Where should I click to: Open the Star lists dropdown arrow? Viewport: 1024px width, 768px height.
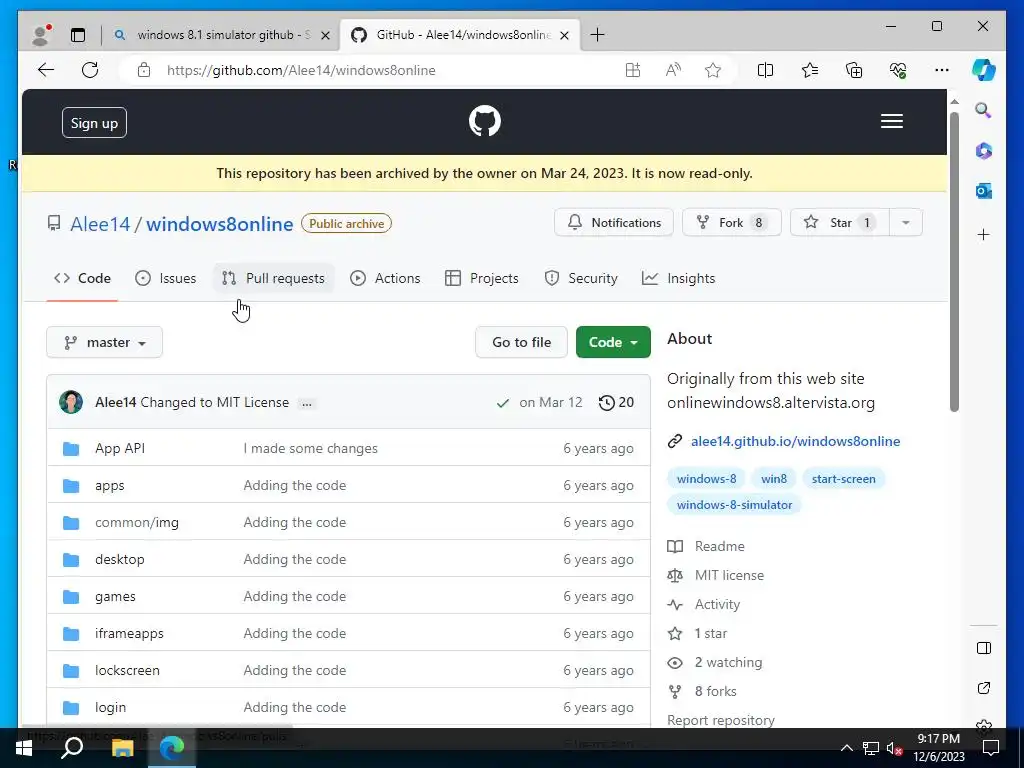click(x=905, y=223)
